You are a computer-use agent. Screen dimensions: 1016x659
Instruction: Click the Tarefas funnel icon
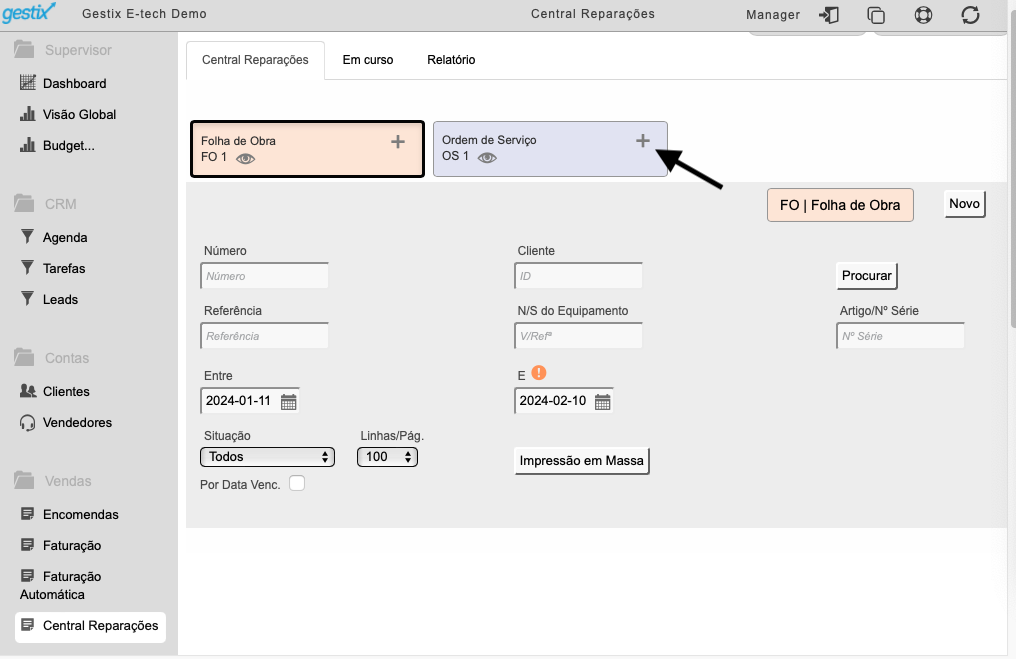tap(27, 267)
